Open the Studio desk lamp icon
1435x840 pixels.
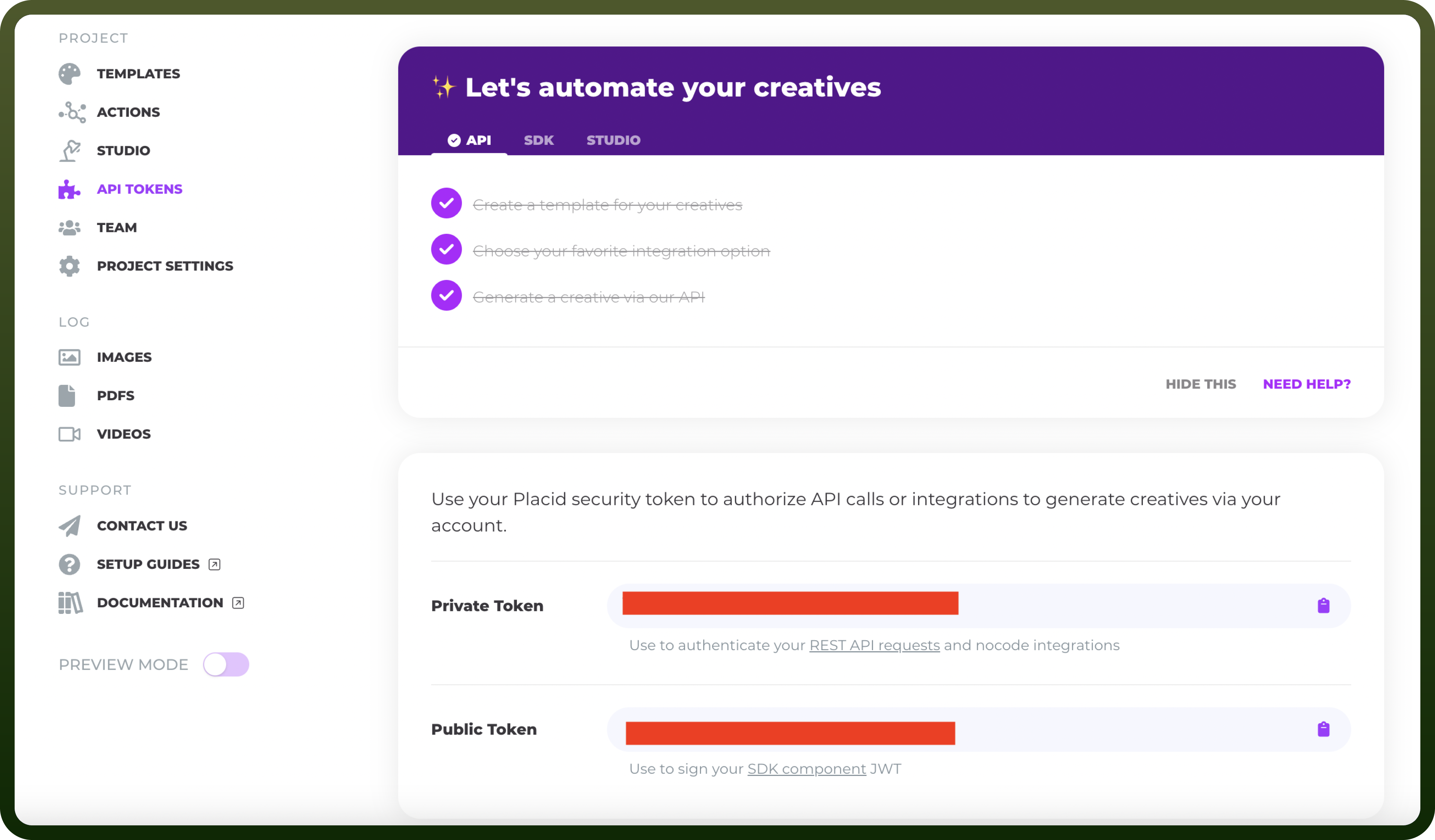[x=70, y=151]
